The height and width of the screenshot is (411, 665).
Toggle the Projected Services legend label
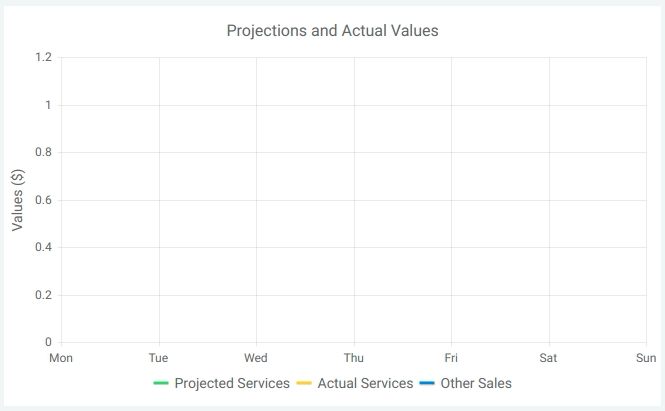point(232,383)
